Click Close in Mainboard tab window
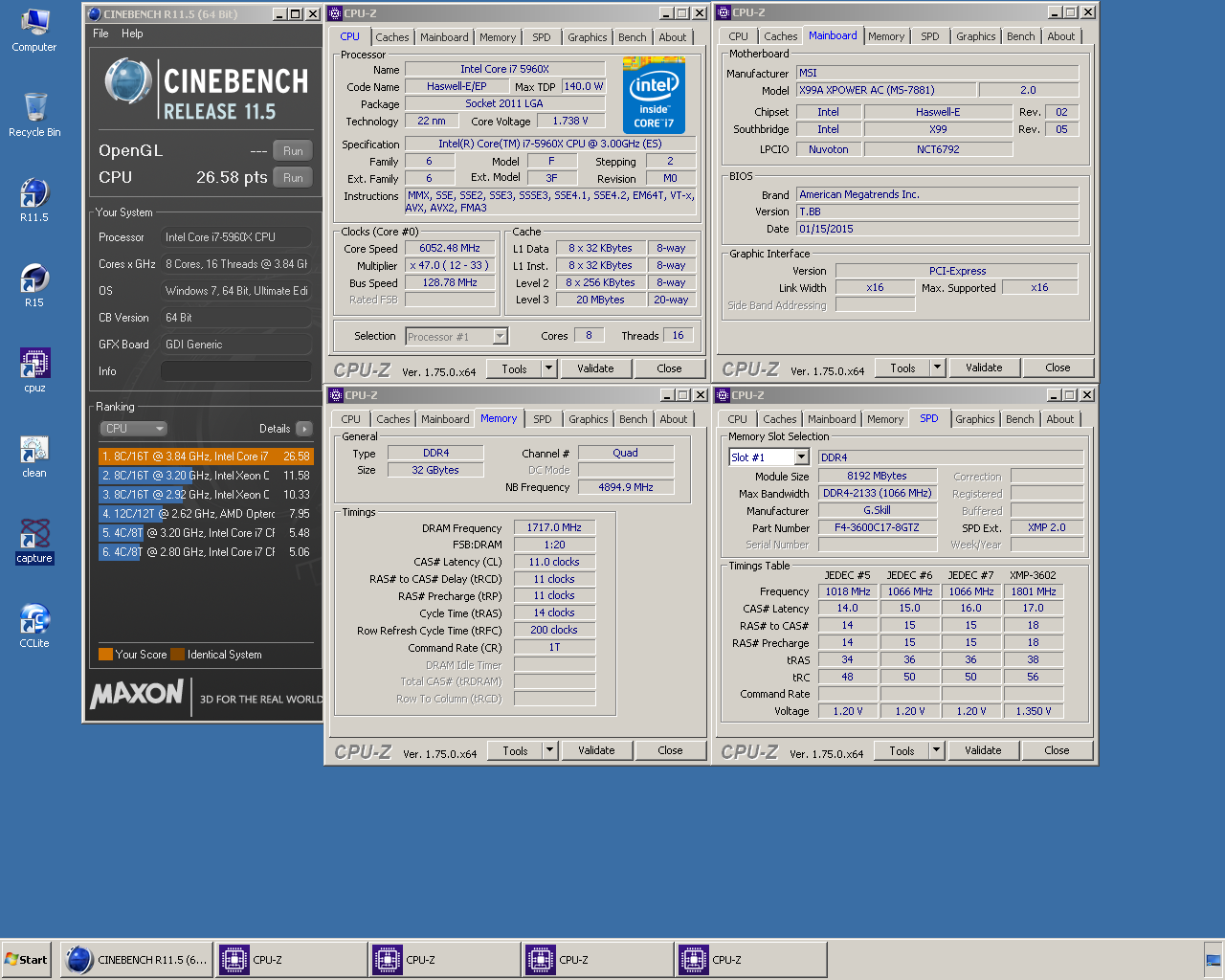Screen dimensions: 1225x980 pos(1058,367)
